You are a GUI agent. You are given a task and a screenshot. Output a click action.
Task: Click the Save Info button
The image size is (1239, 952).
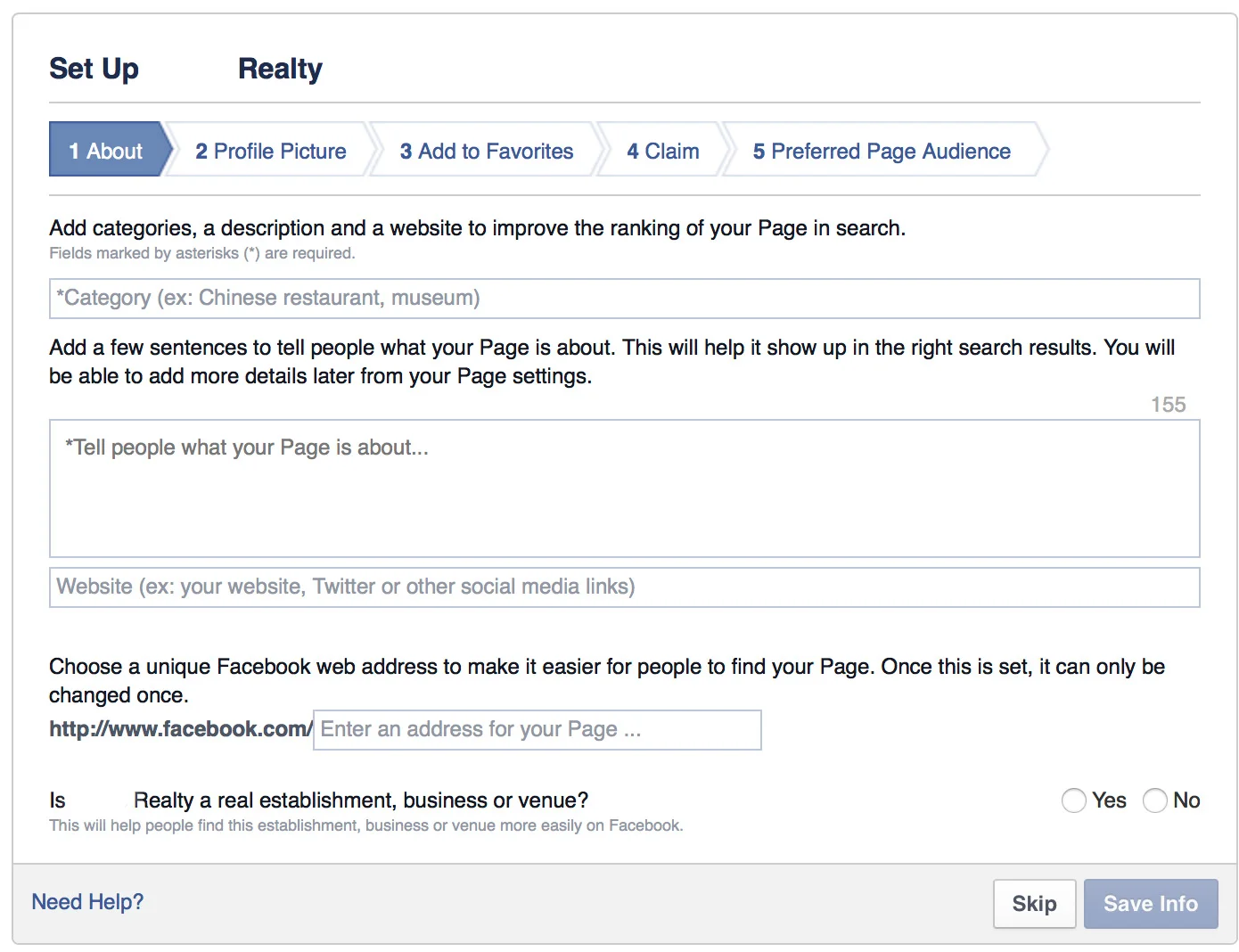point(1151,904)
